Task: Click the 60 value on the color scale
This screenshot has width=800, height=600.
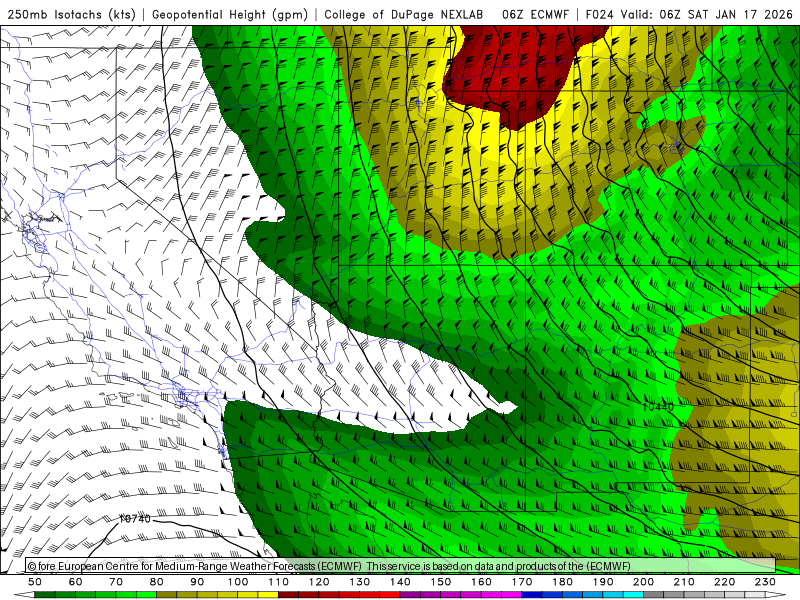Action: pyautogui.click(x=76, y=582)
